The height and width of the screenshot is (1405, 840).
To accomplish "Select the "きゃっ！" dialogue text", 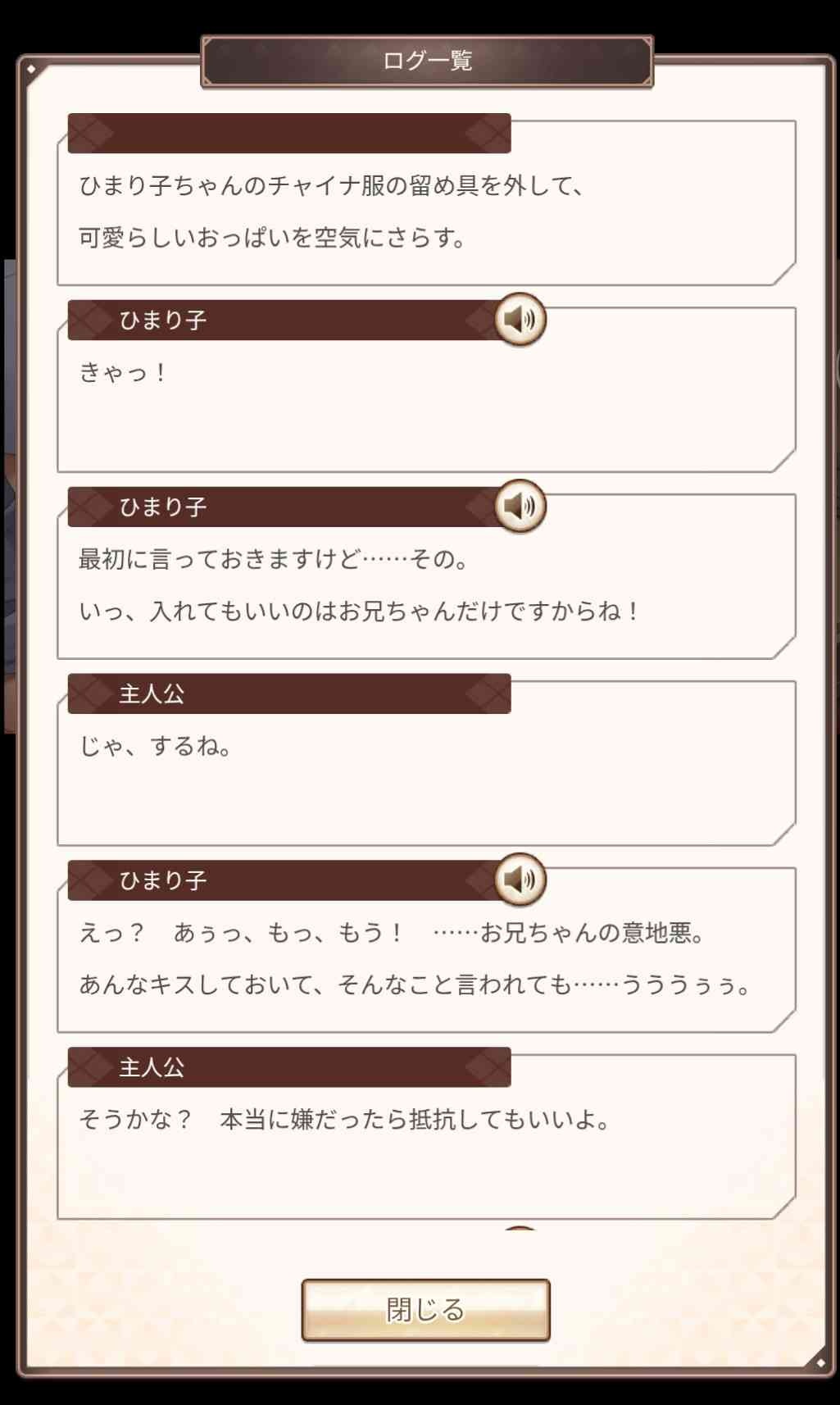I will [123, 373].
